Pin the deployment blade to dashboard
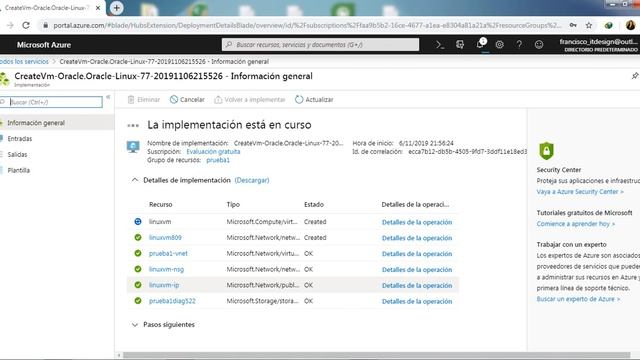Screen dimensions: 640x360 pos(635,76)
